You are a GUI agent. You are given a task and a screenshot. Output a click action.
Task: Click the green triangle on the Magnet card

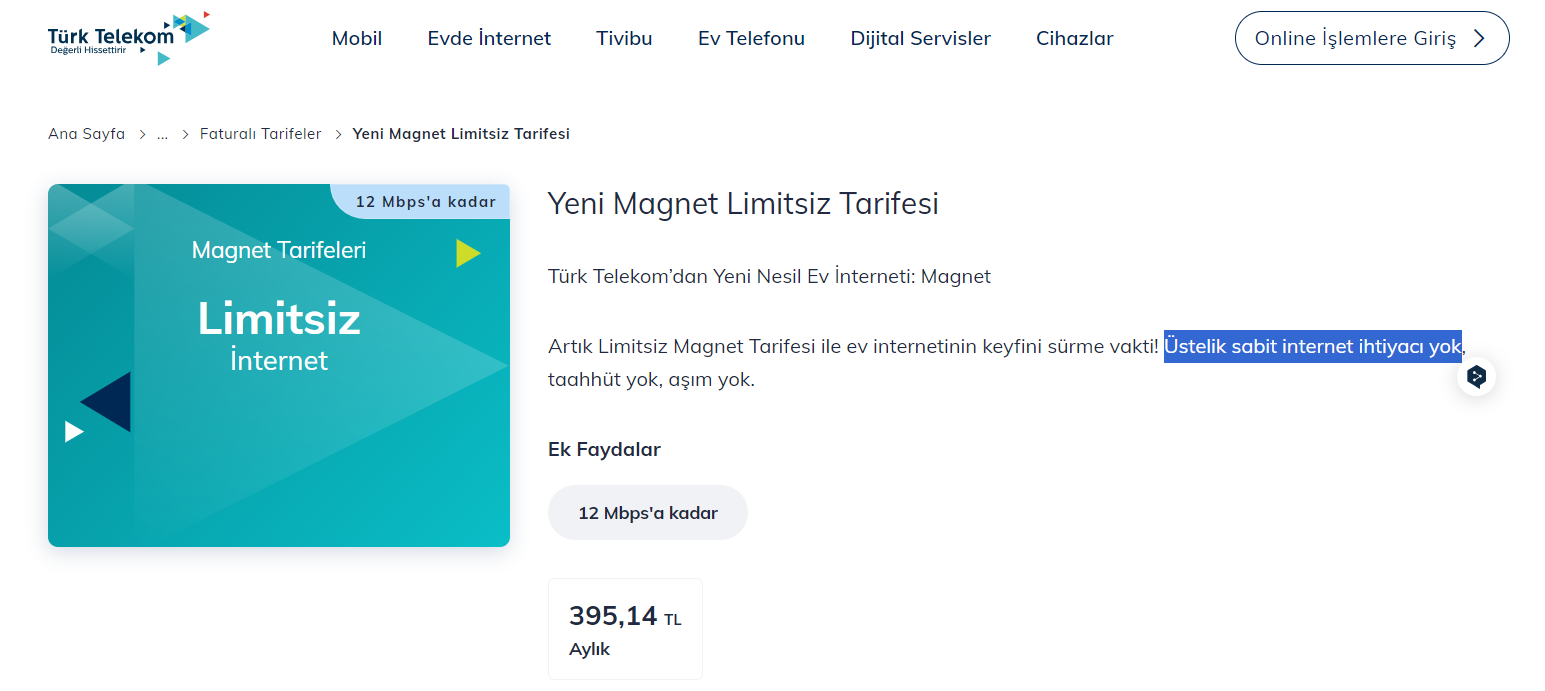467,253
